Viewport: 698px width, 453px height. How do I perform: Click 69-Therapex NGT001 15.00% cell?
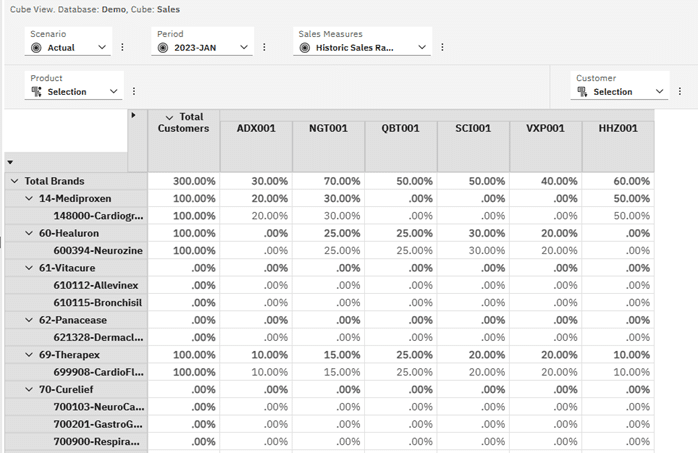(329, 355)
